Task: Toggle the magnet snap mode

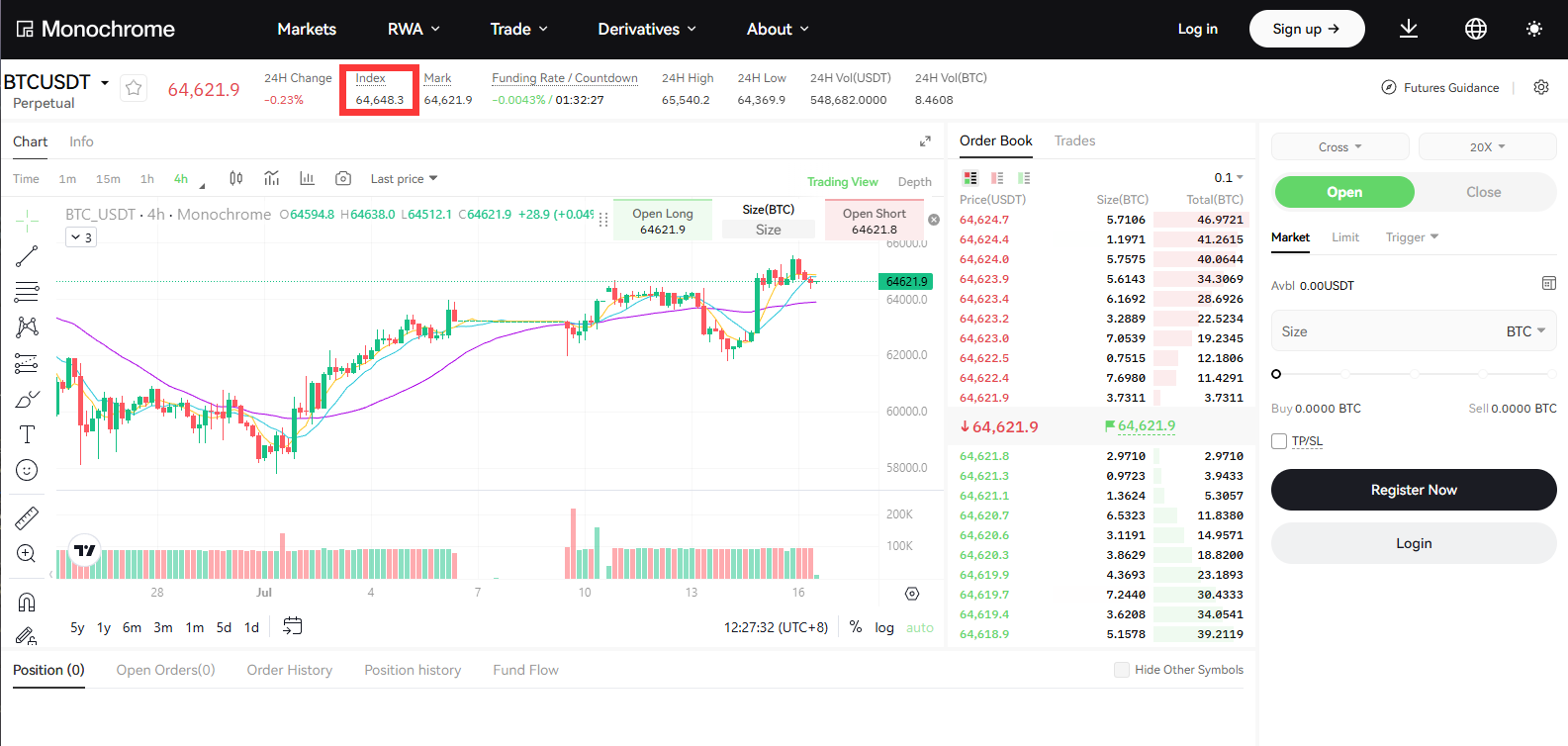Action: pyautogui.click(x=27, y=602)
